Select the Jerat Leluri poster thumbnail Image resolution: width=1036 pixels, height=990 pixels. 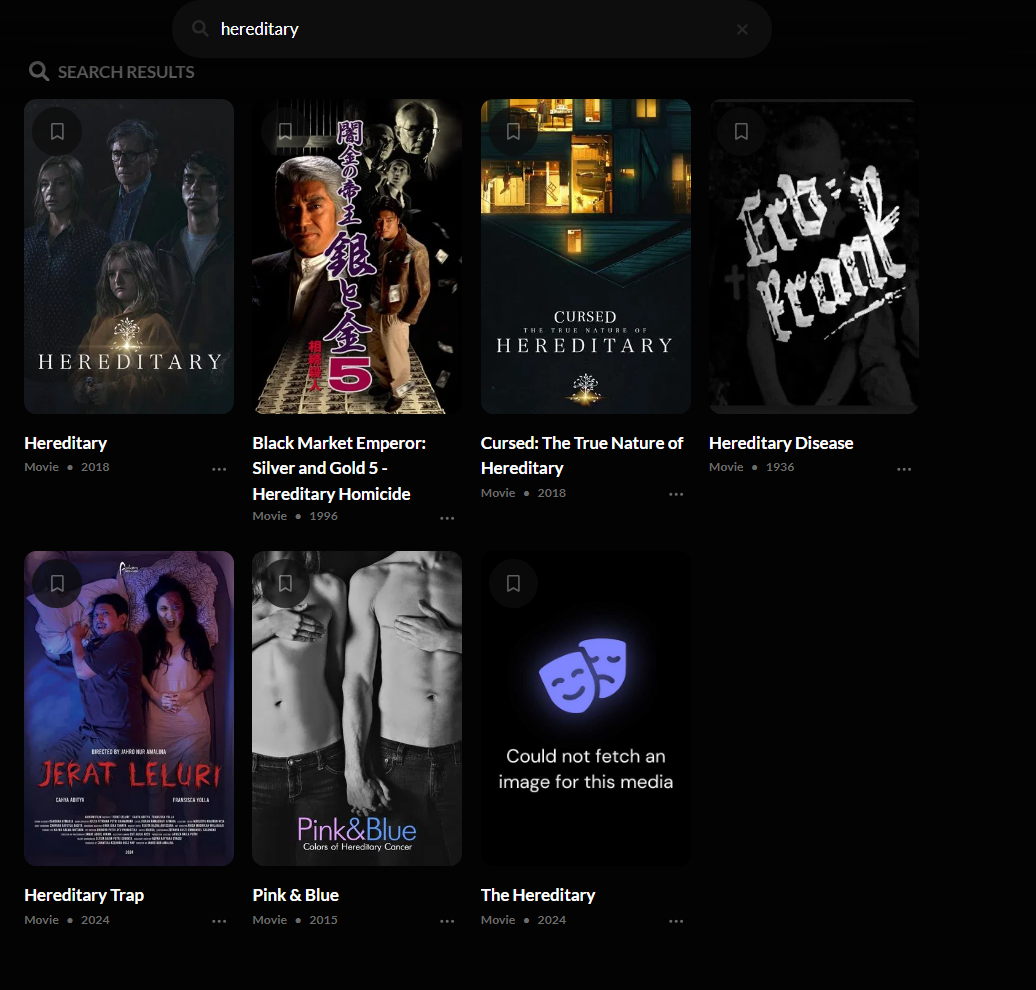click(x=129, y=708)
